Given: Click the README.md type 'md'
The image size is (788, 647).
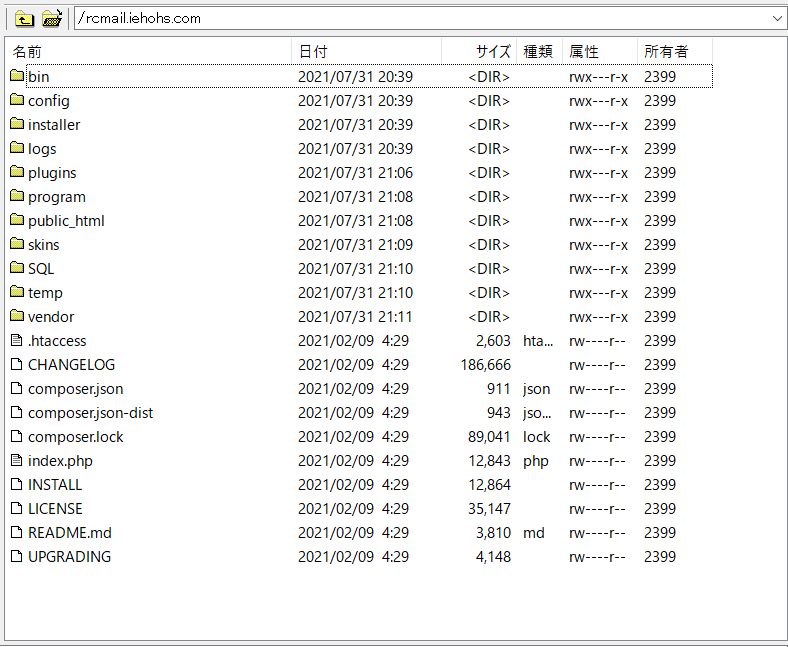Looking at the screenshot, I should pos(534,532).
